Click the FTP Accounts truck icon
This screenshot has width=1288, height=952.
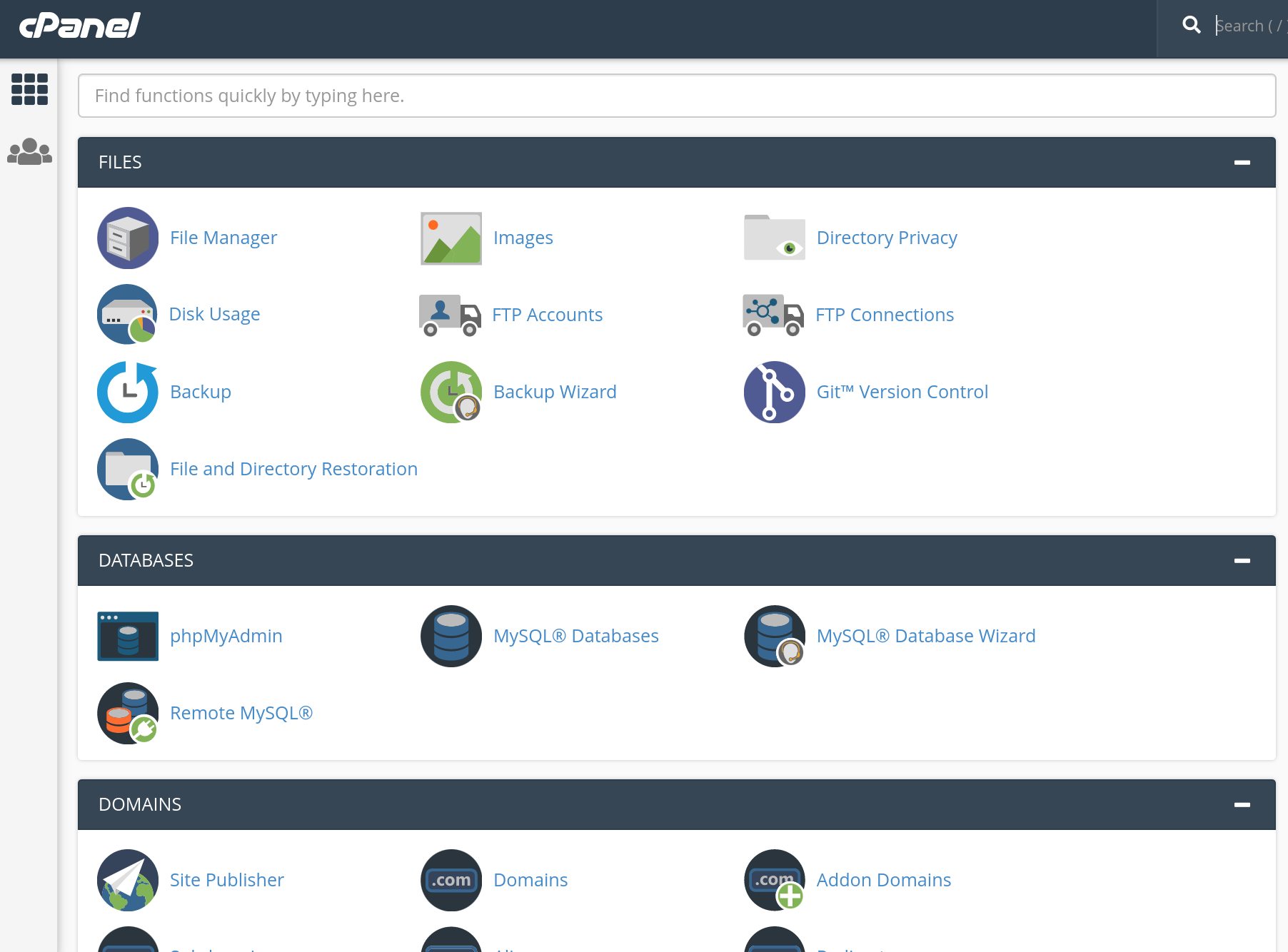[451, 315]
